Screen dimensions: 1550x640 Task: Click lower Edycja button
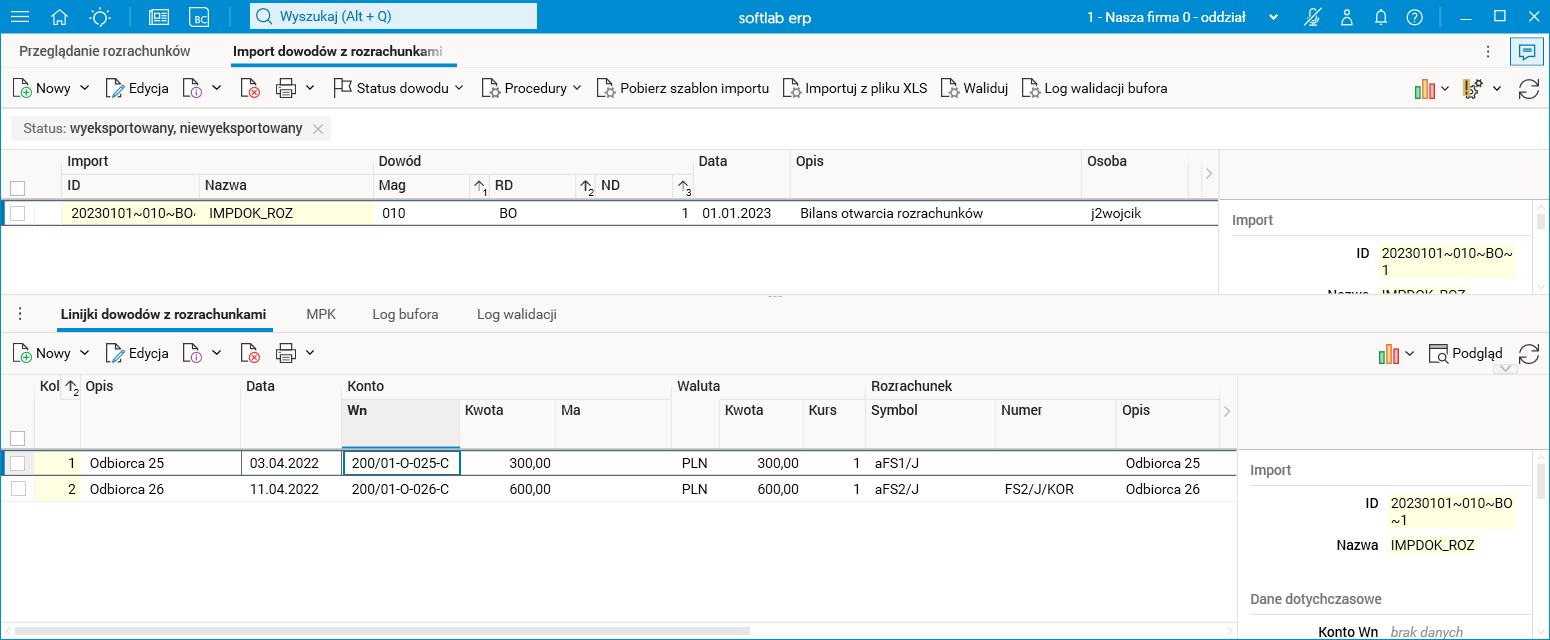pyautogui.click(x=137, y=353)
